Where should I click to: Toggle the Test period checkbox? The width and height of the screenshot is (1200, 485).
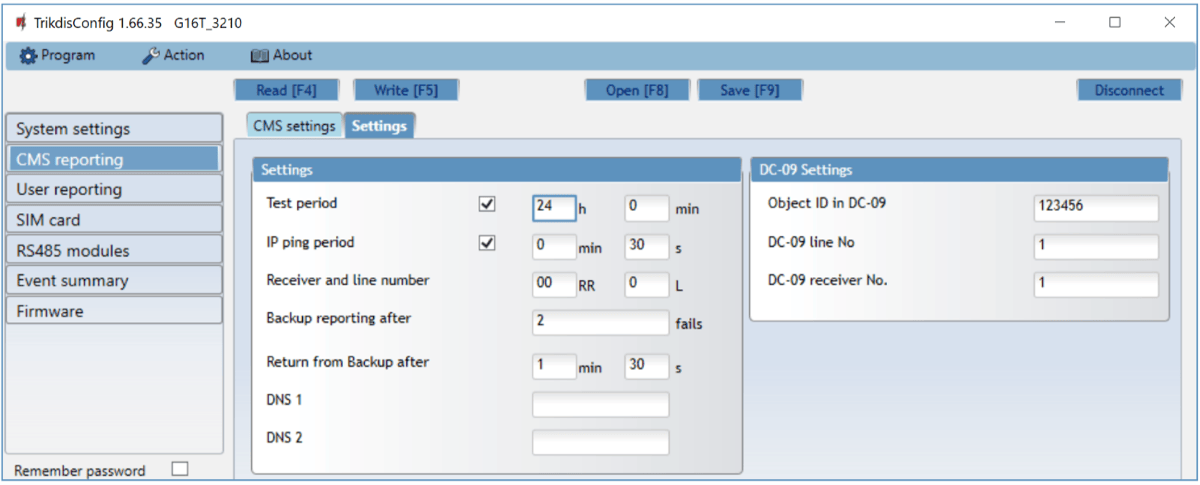(x=488, y=204)
